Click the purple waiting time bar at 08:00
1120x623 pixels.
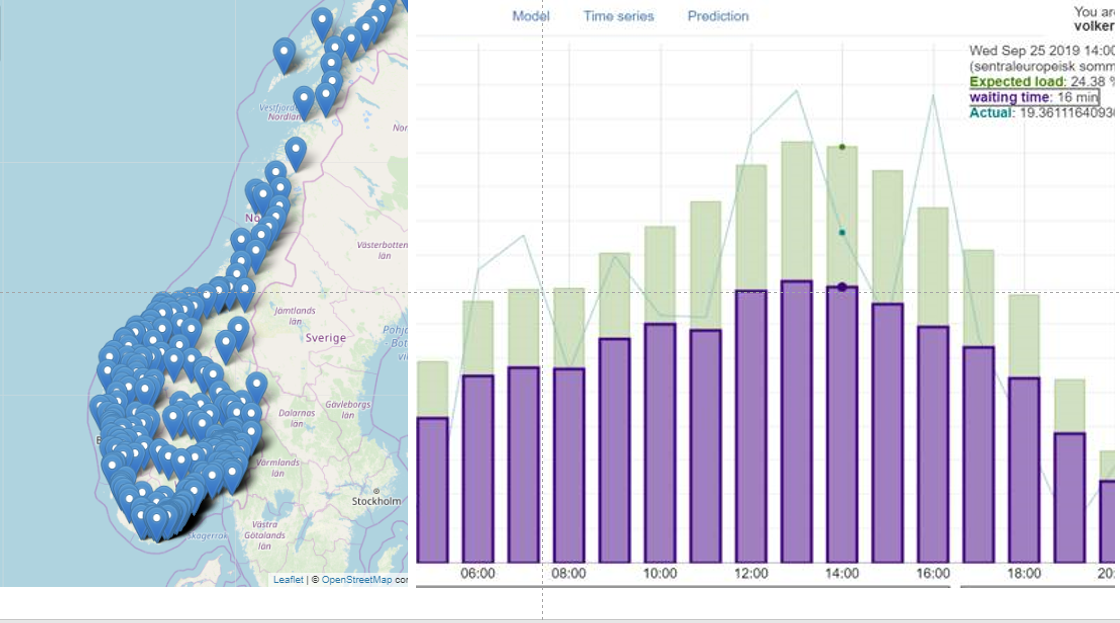pyautogui.click(x=569, y=465)
